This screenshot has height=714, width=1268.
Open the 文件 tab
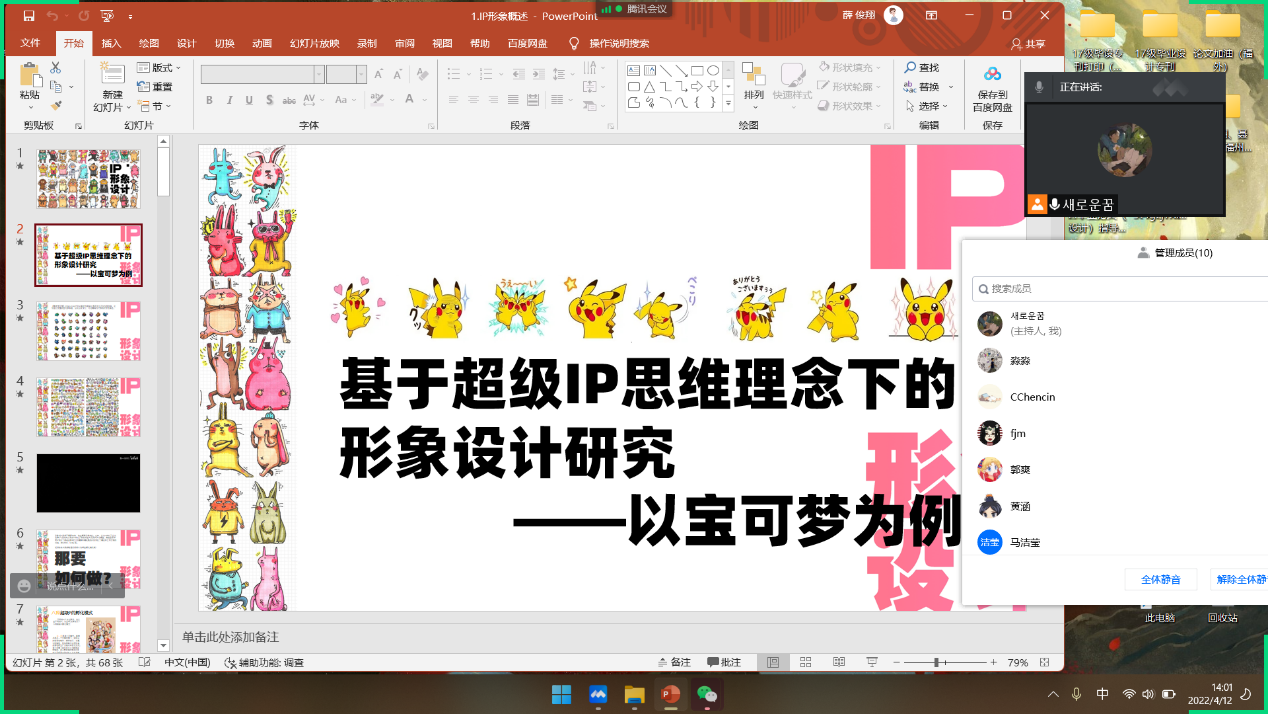30,44
